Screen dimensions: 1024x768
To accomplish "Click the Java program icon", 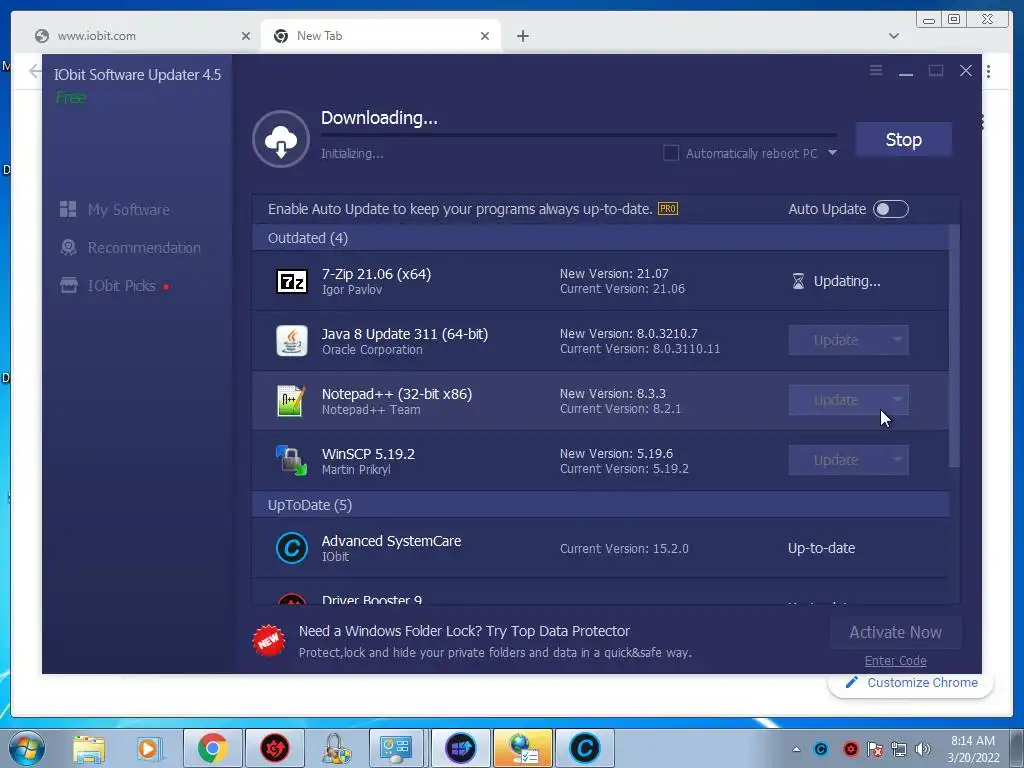I will tap(292, 341).
